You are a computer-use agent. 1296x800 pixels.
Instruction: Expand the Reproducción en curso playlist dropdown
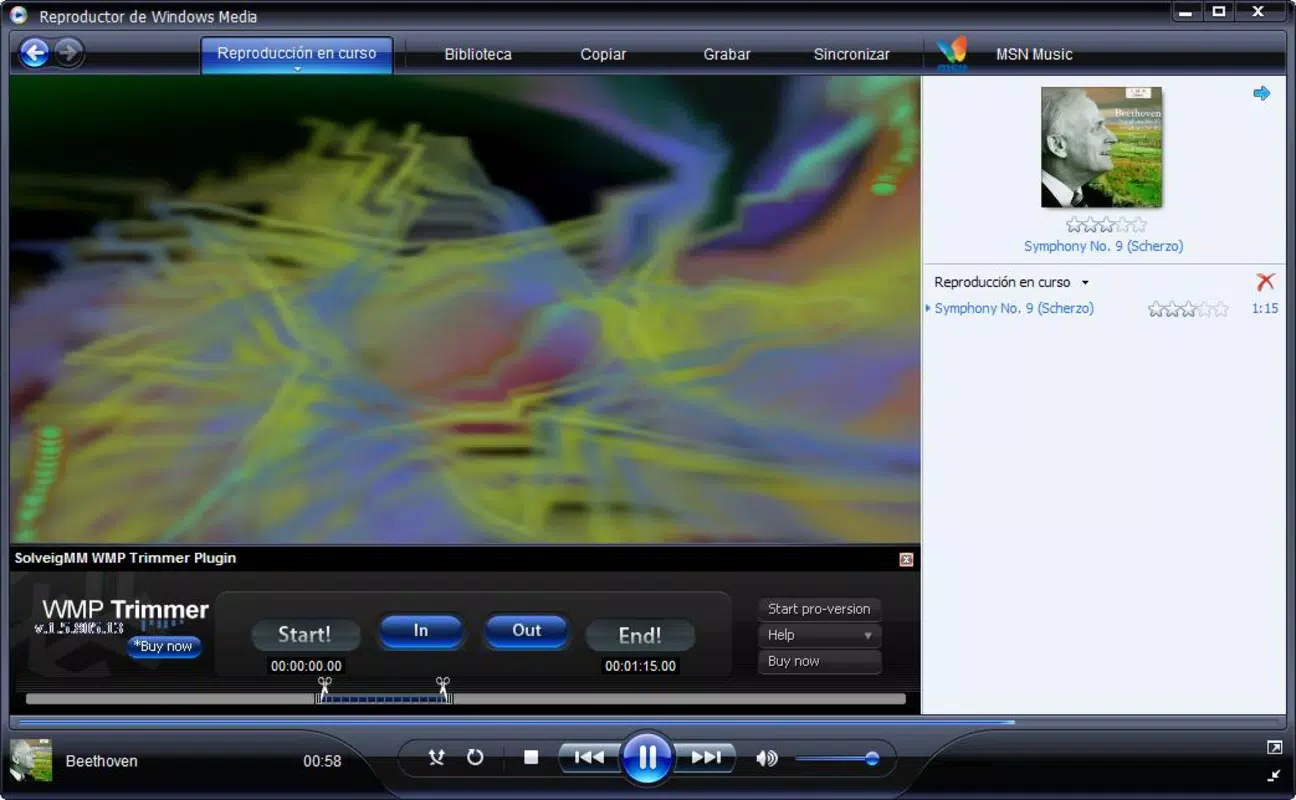pyautogui.click(x=1085, y=283)
